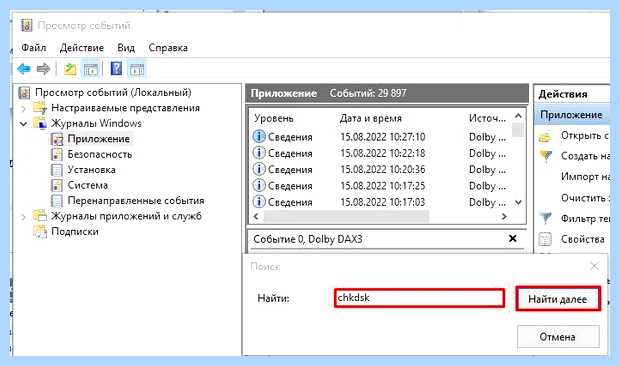Click Импорт настраиваемого представления action
Viewport: 620px width, 366px height.
click(x=585, y=177)
